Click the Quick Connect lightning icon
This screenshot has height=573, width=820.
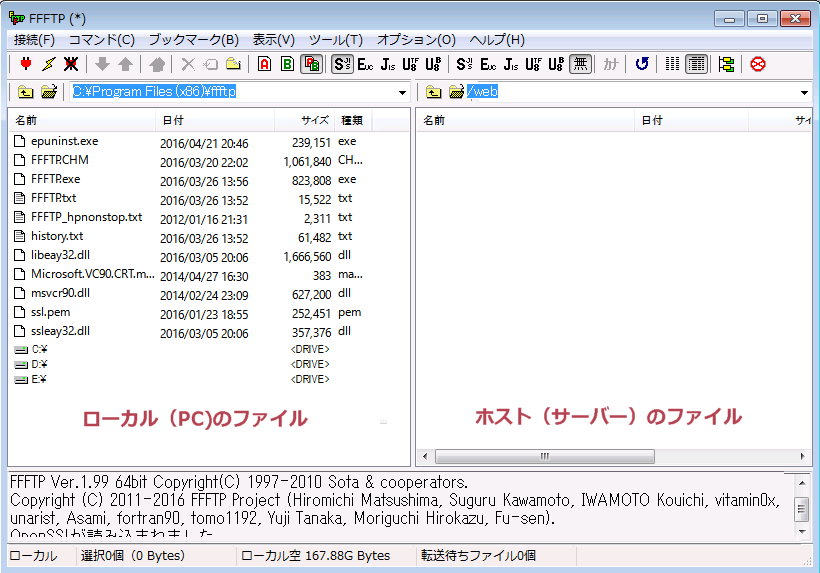(x=48, y=64)
